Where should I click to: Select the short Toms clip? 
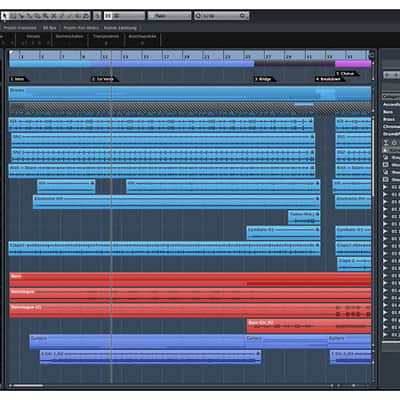(x=304, y=218)
